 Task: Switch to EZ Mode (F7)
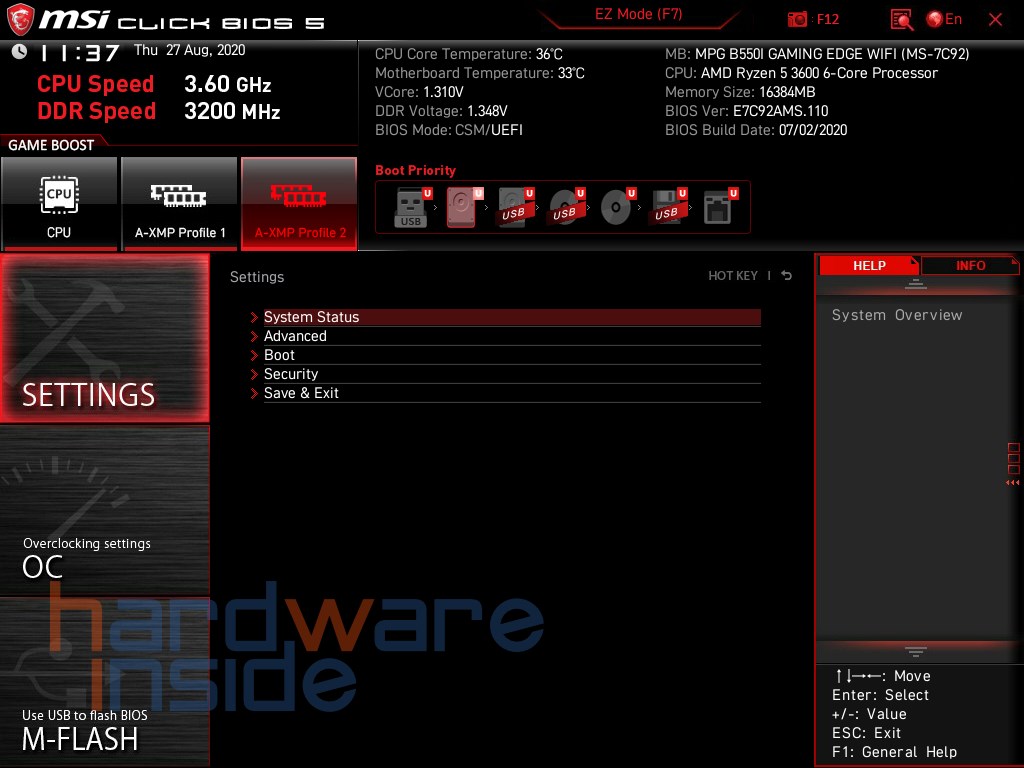[638, 14]
